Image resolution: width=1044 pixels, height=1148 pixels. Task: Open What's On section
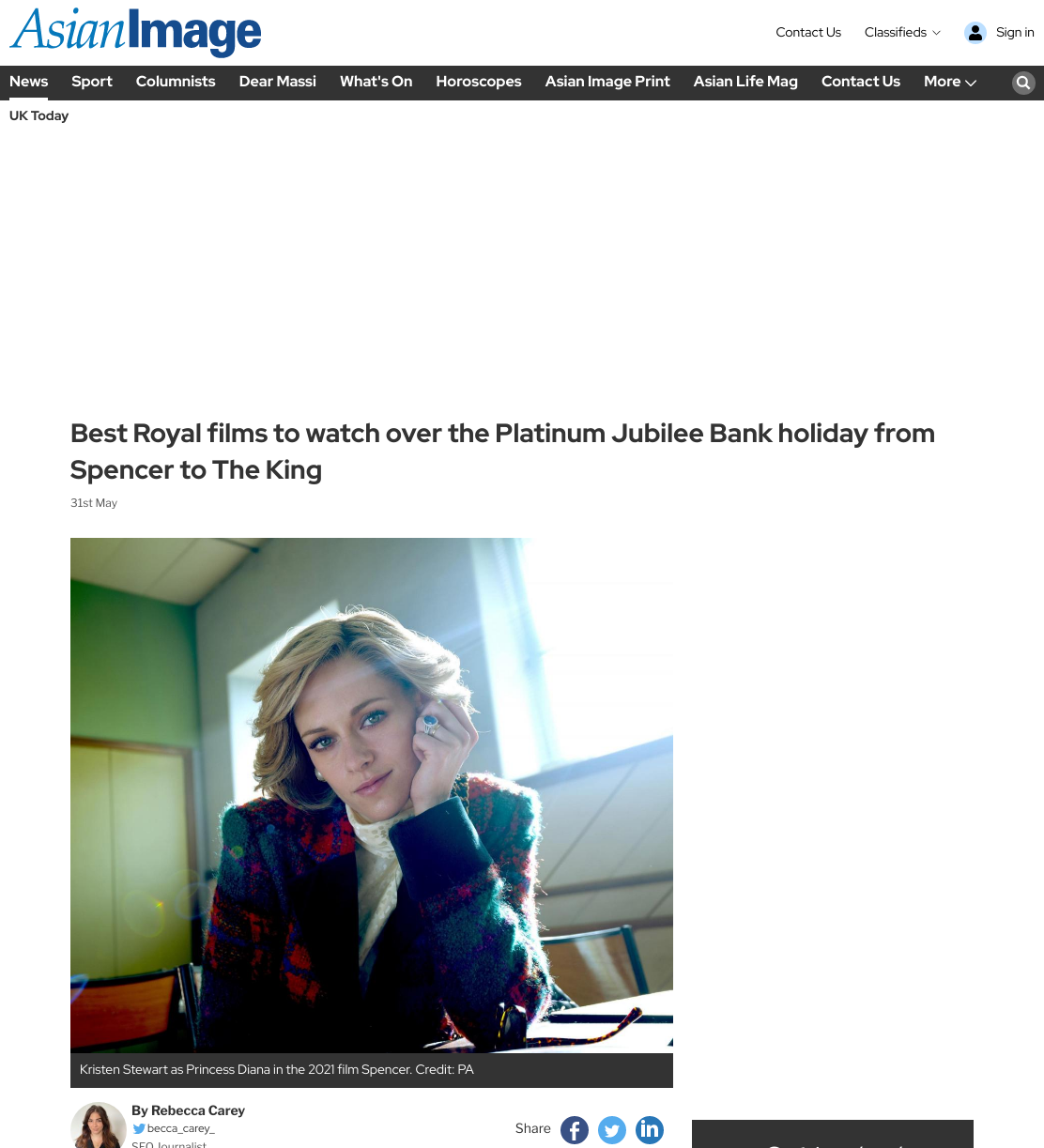[376, 82]
